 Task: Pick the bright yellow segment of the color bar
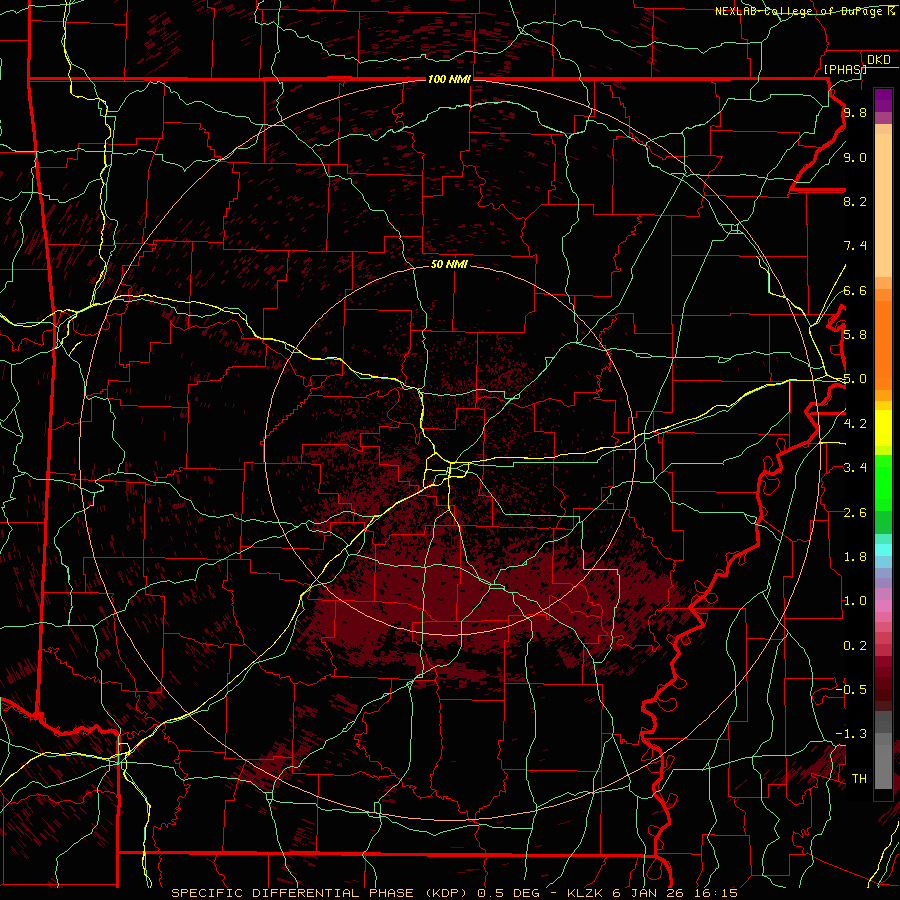pos(883,428)
